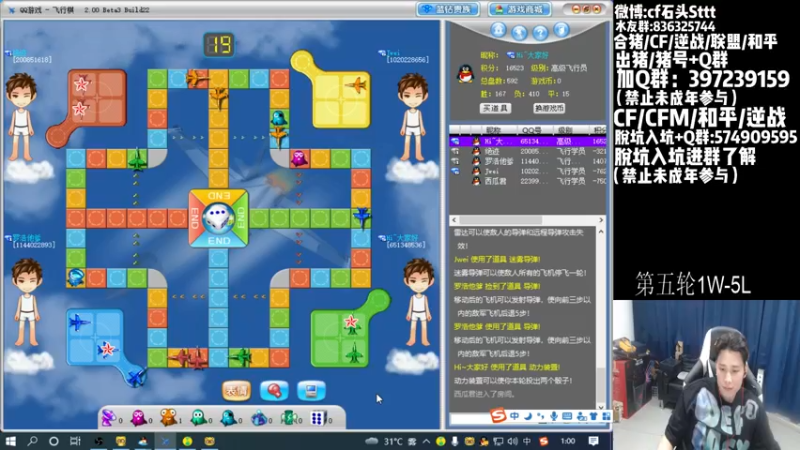Open 蓝钻贵族 button in title bar
800x450 pixels.
coord(448,9)
